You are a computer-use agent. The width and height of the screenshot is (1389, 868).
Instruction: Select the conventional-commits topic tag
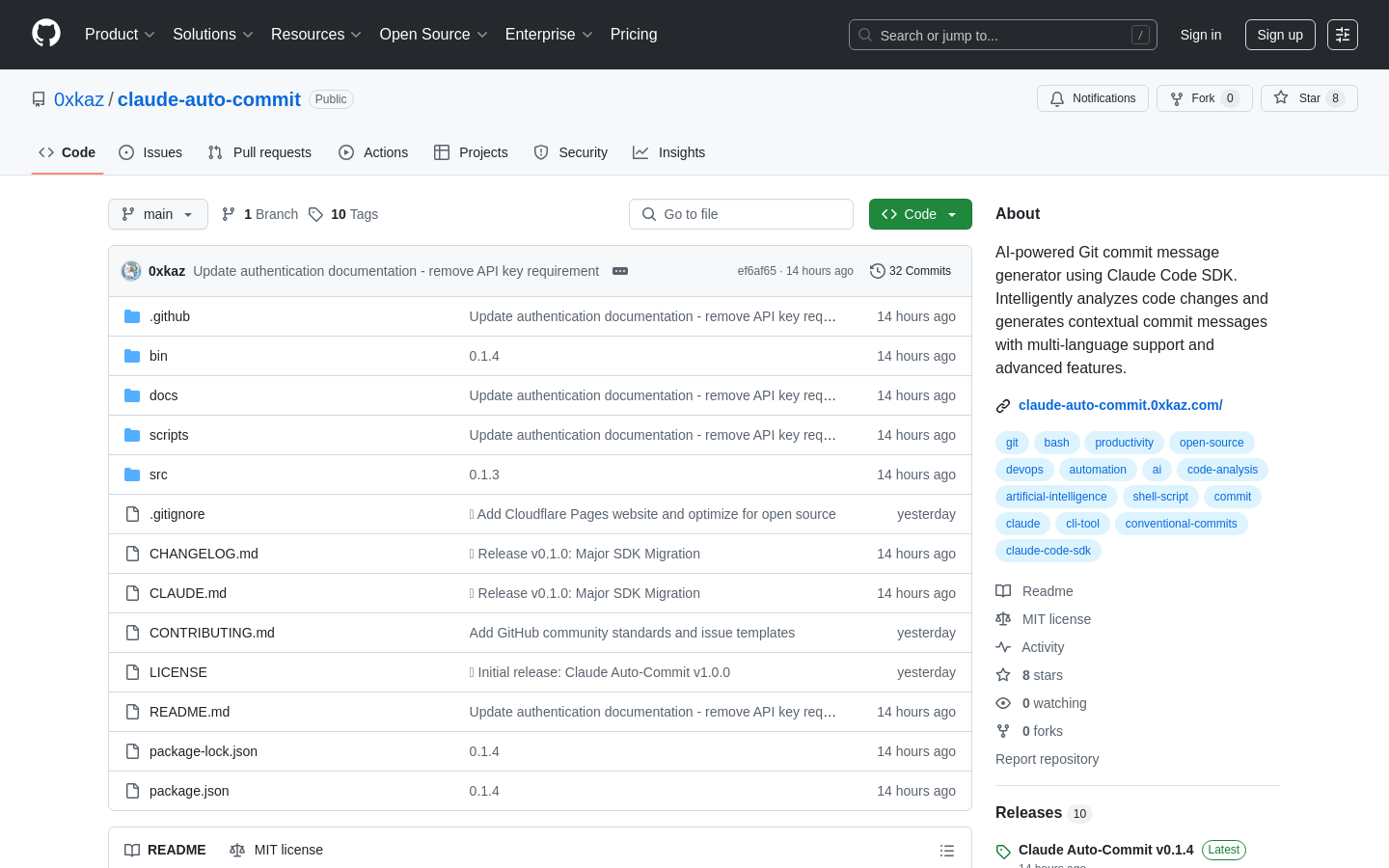pos(1181,524)
